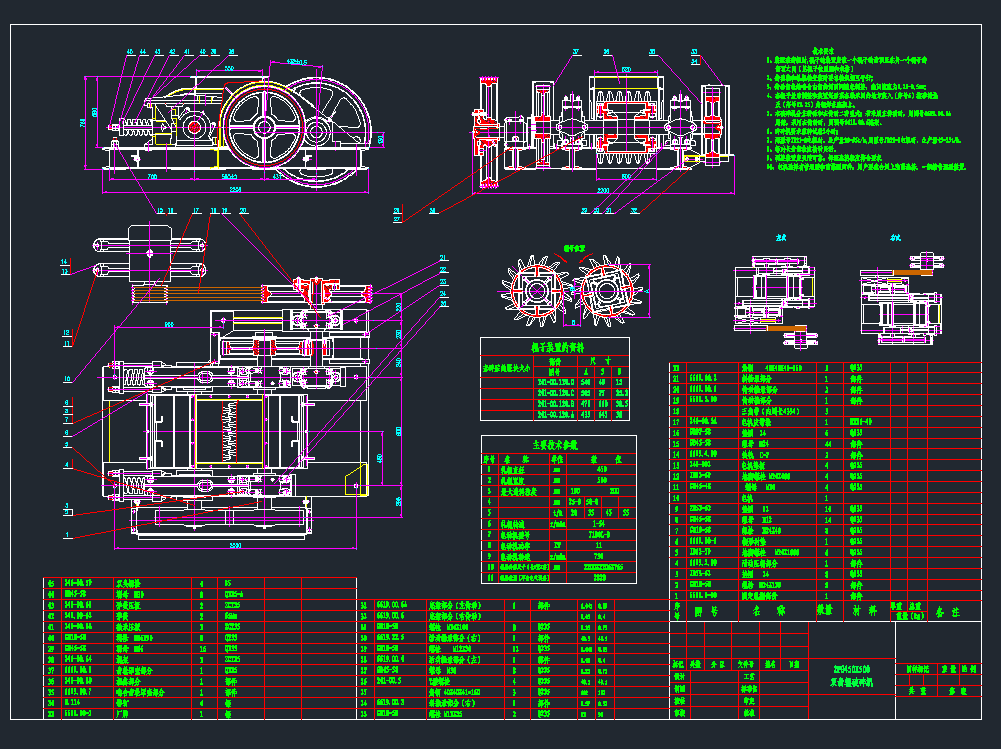Click part balloon number 37 above the section view
Image resolution: width=1001 pixels, height=749 pixels.
tap(576, 50)
